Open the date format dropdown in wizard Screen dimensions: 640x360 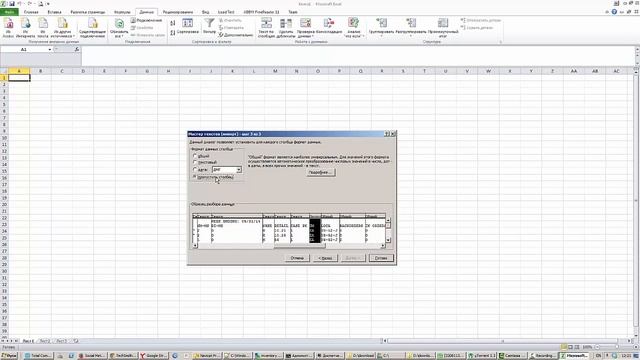[x=239, y=169]
